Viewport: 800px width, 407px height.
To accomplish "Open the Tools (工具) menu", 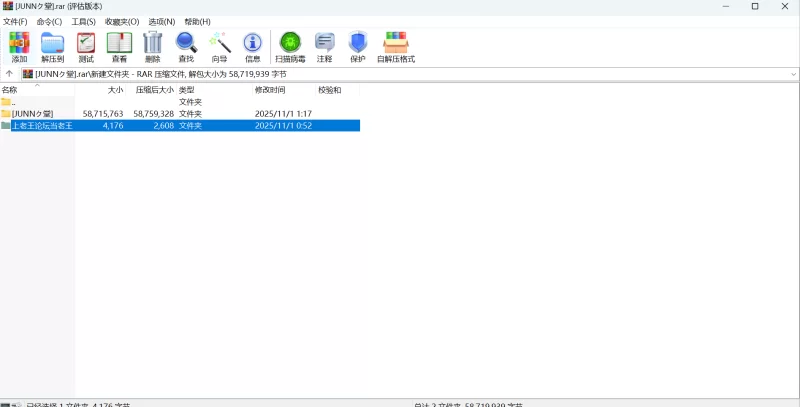I will click(84, 22).
